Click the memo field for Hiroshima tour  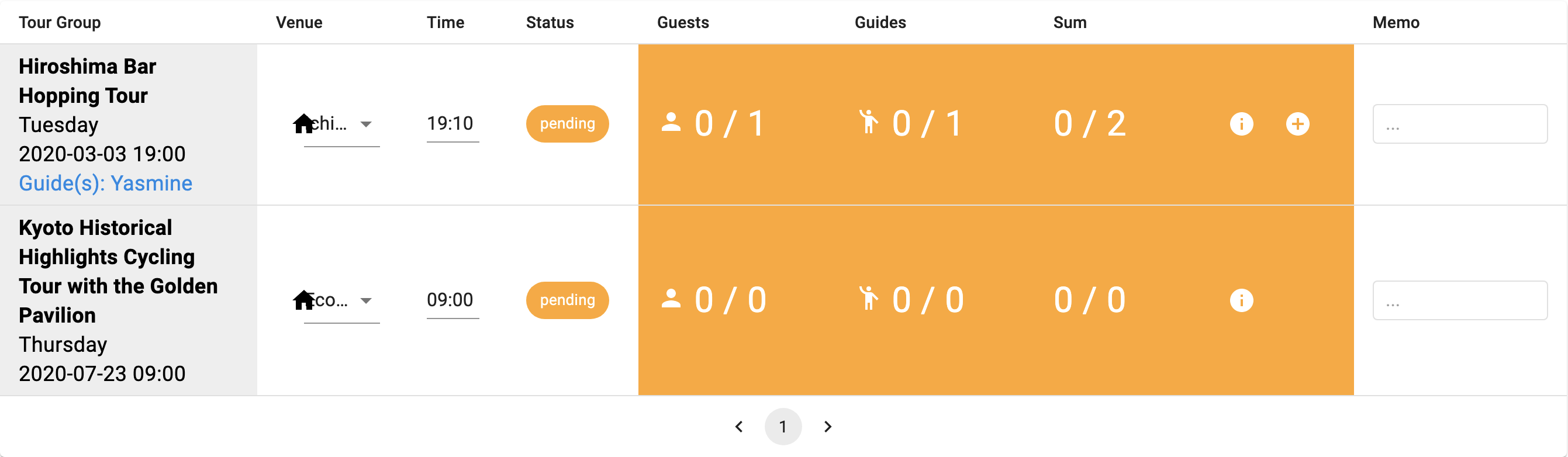click(1460, 124)
